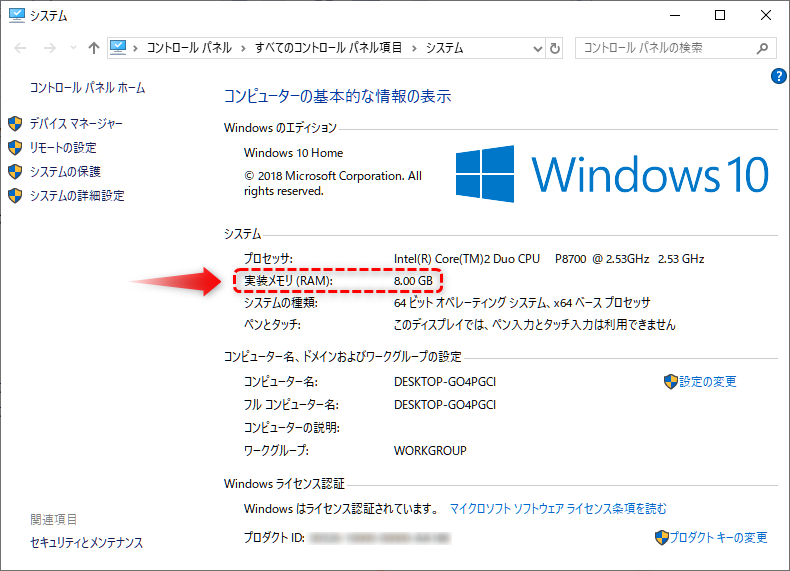Expand chevron after すべてのコントロール パネル項目
The height and width of the screenshot is (571, 790).
[414, 48]
